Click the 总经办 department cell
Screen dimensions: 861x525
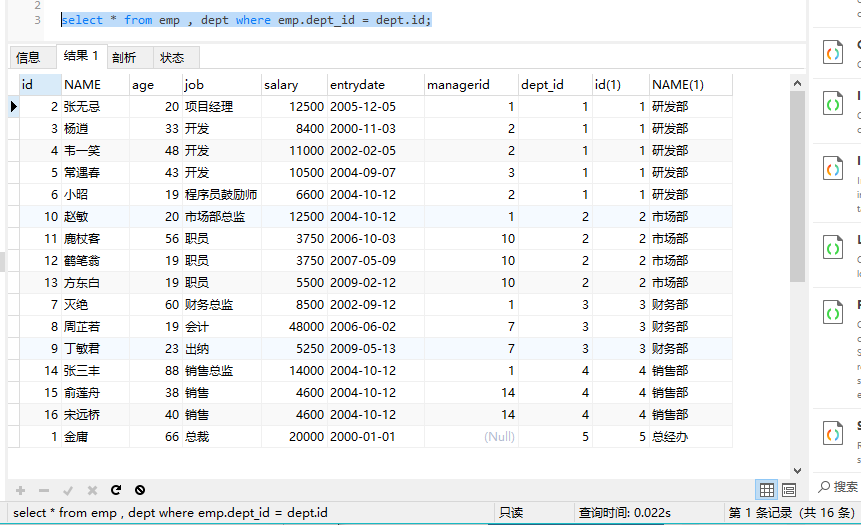(x=691, y=437)
